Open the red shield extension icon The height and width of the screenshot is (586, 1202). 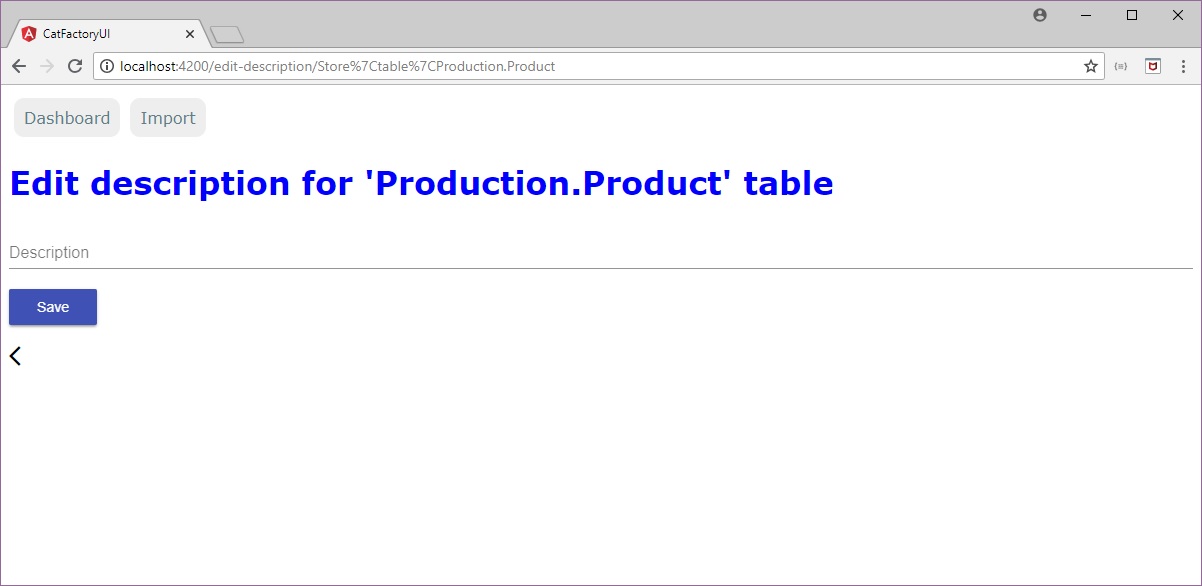[x=1153, y=66]
